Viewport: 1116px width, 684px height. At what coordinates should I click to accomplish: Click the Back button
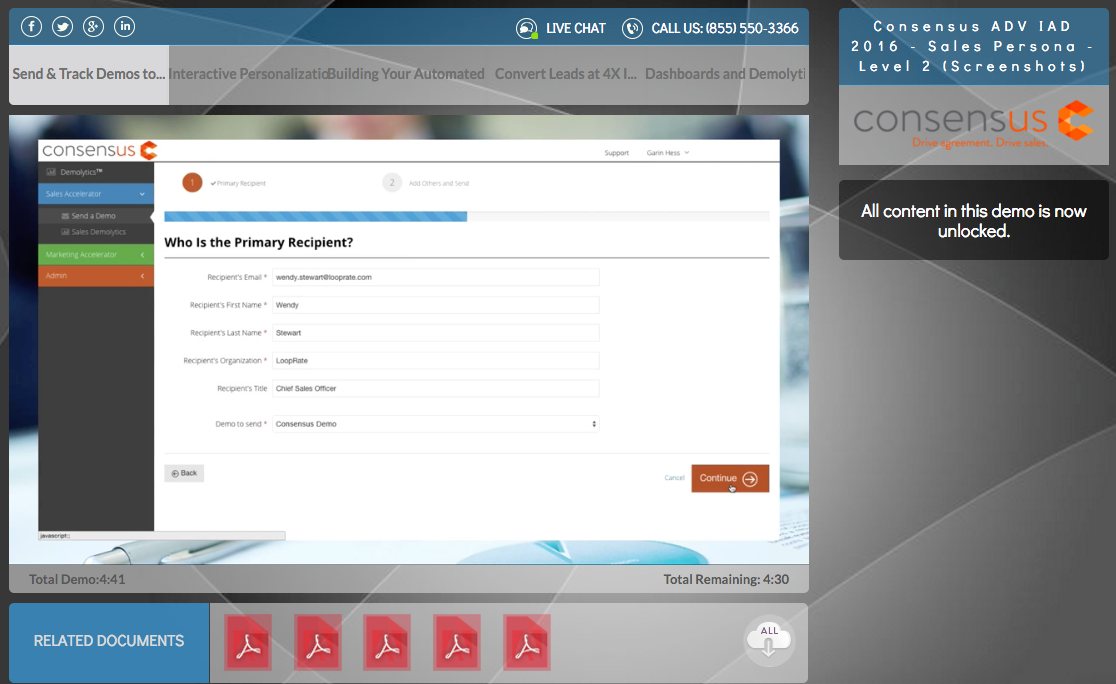184,473
